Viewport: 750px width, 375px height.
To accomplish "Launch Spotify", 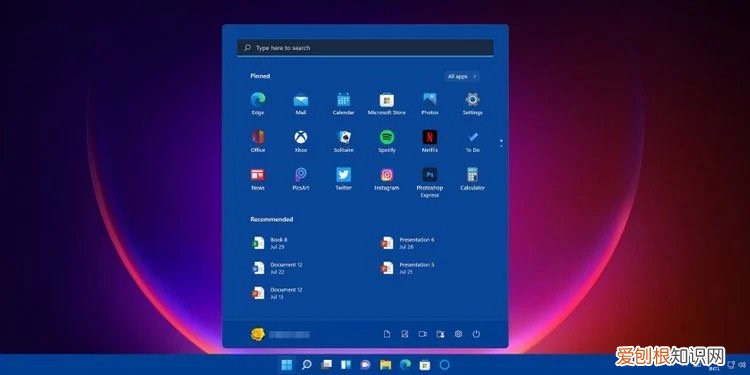I will coord(386,141).
